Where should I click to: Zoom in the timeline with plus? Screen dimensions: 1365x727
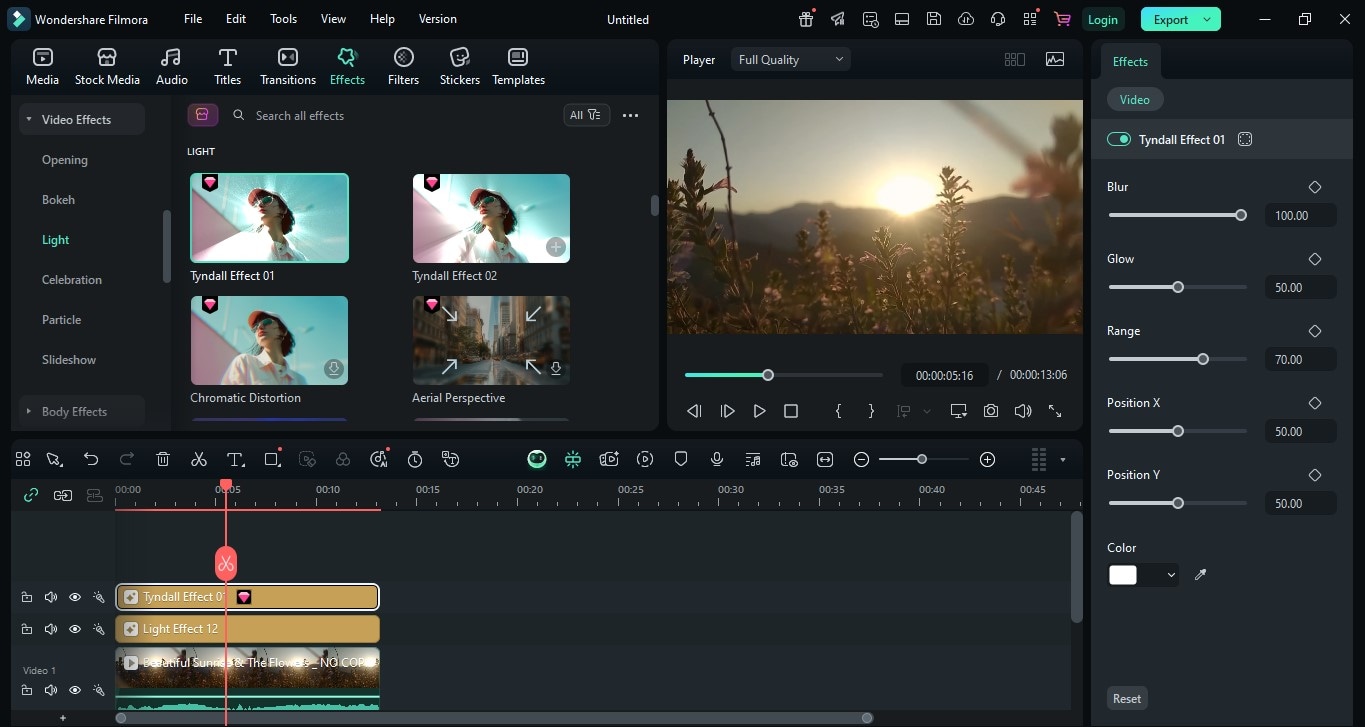(x=988, y=459)
